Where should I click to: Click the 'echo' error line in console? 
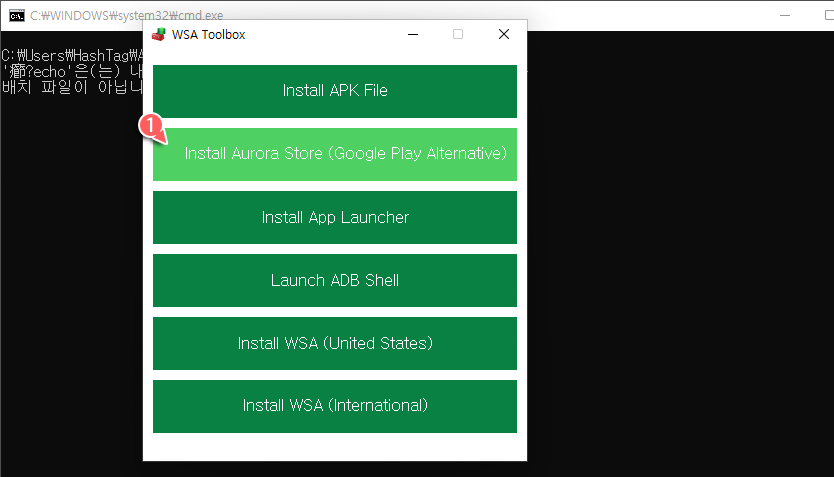[72, 71]
